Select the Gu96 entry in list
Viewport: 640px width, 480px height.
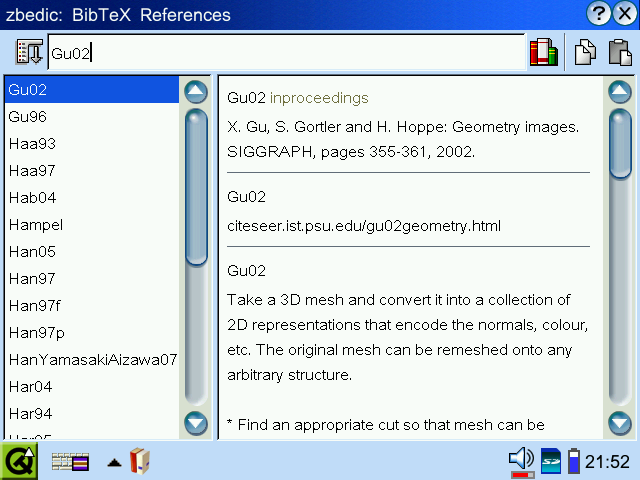[x=27, y=116]
